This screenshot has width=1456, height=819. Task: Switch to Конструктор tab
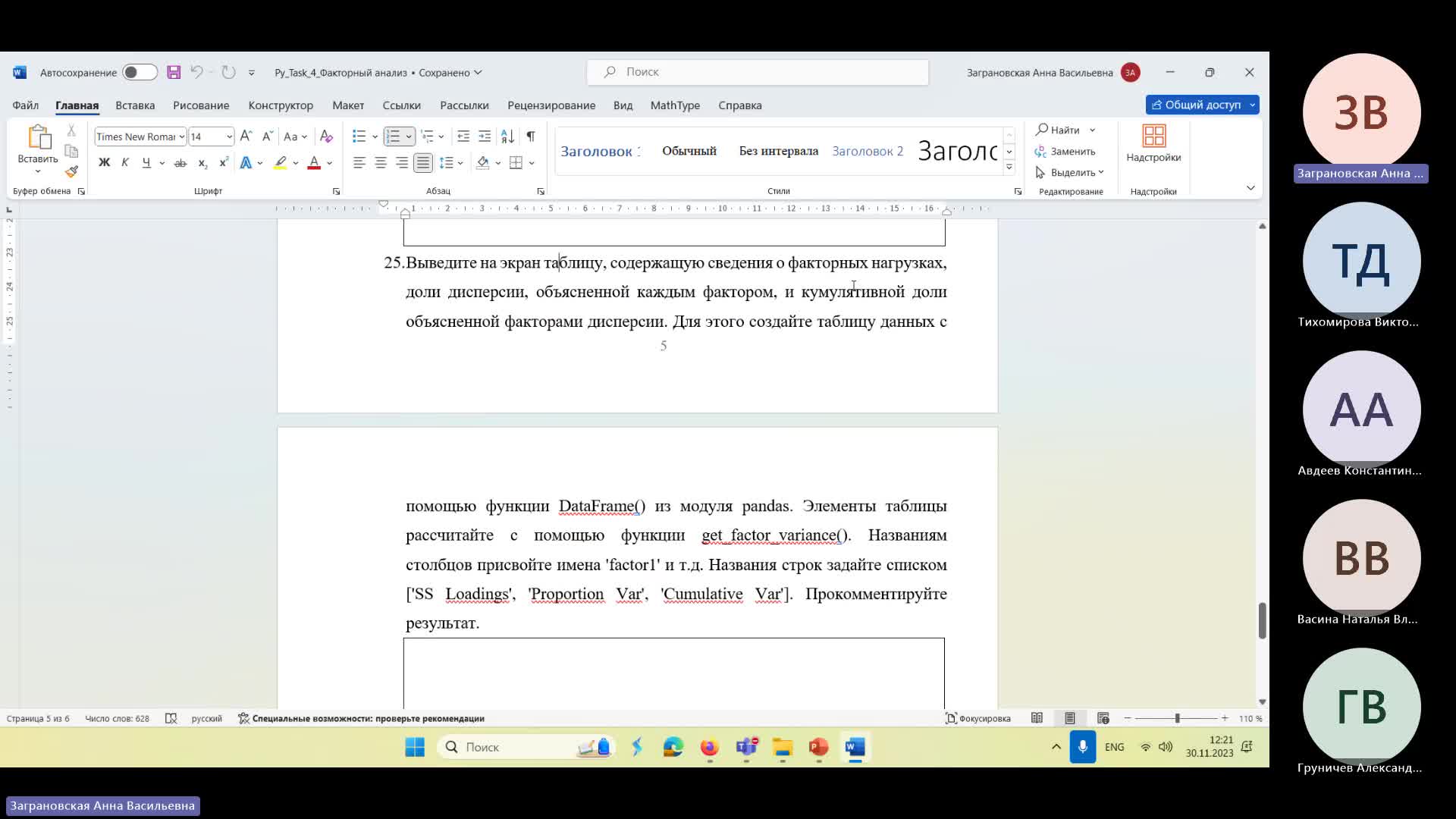click(x=281, y=105)
